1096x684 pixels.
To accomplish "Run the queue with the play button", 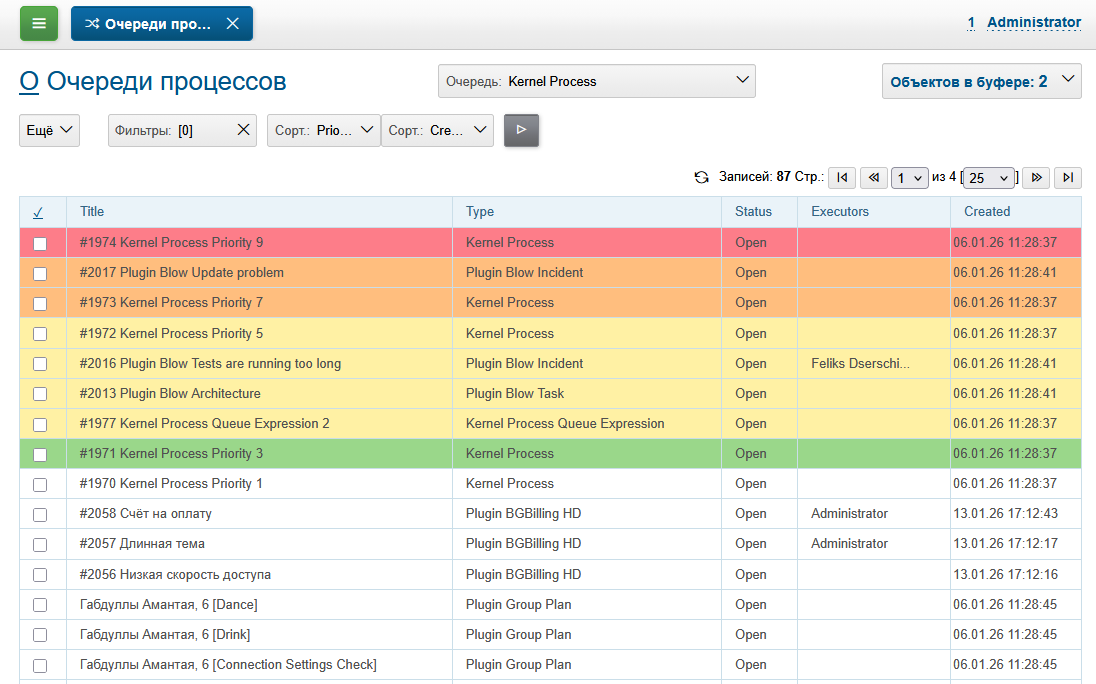I will click(x=521, y=130).
